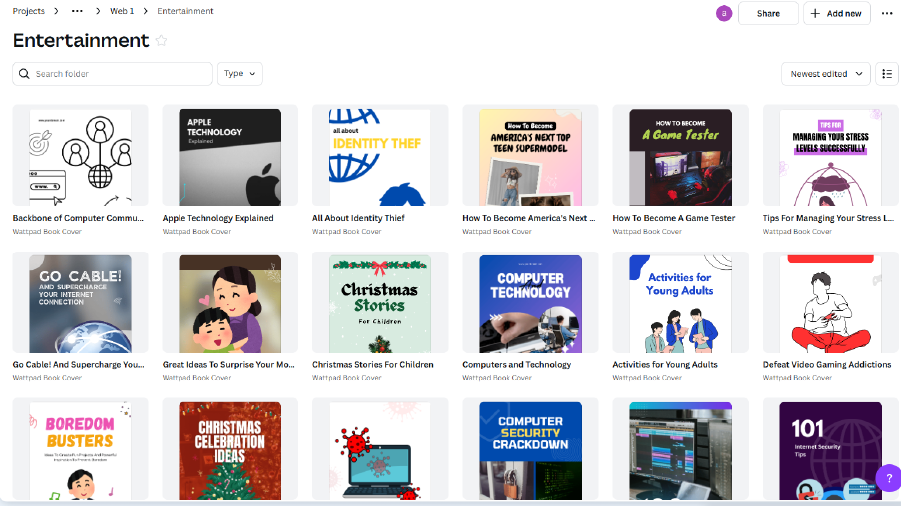Open Defeat Video Gaming Addictions design
This screenshot has width=901, height=506.
pyautogui.click(x=830, y=304)
